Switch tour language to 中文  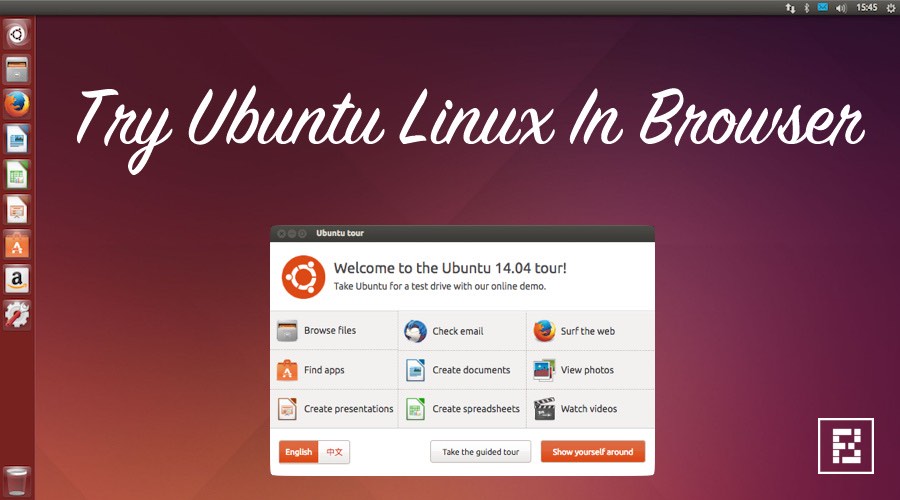(x=334, y=452)
